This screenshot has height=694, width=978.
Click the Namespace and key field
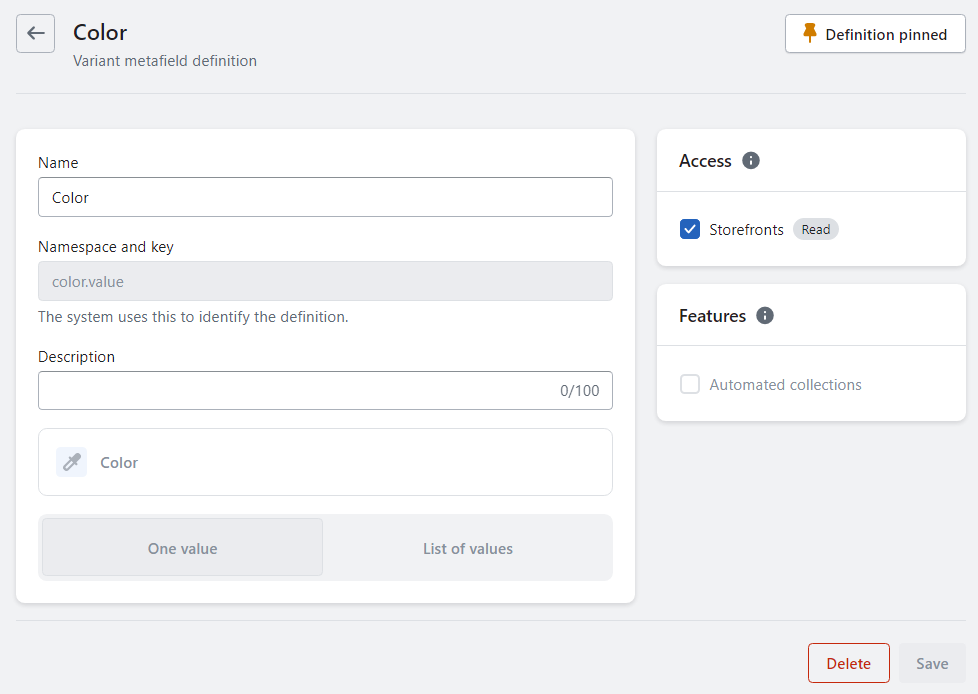coord(325,281)
